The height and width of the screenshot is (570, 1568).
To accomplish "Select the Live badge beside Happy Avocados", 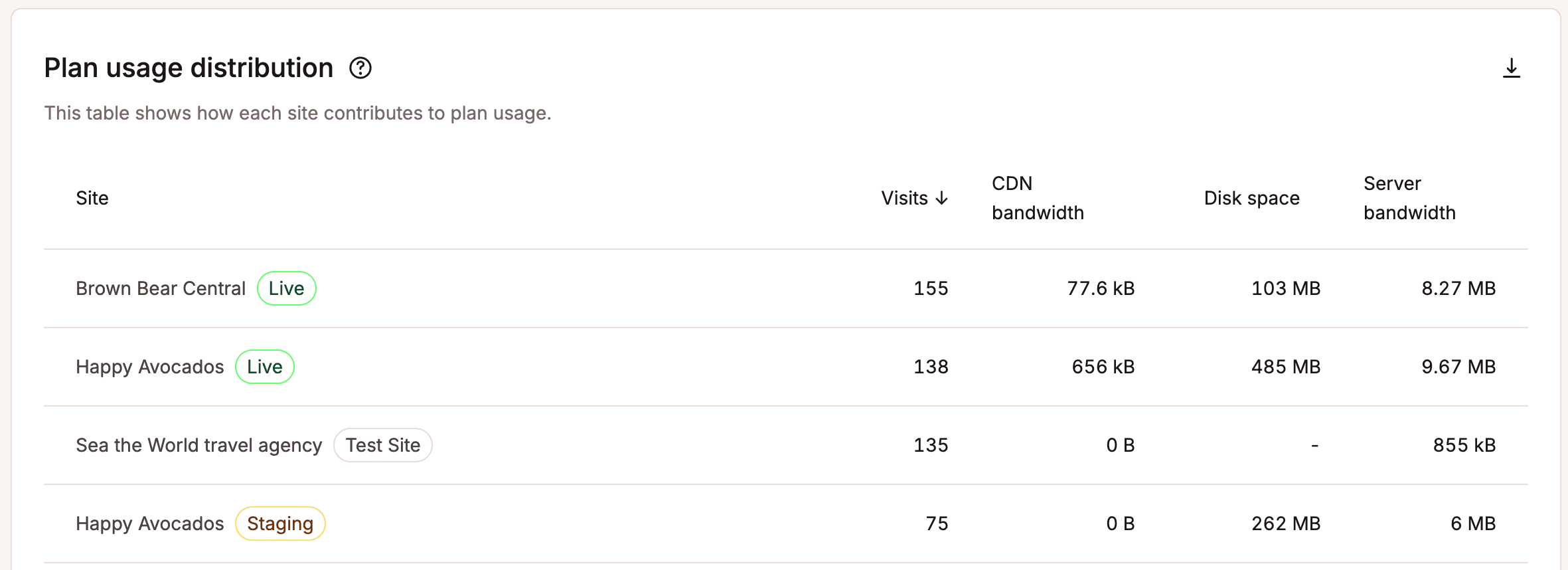I will [x=264, y=366].
